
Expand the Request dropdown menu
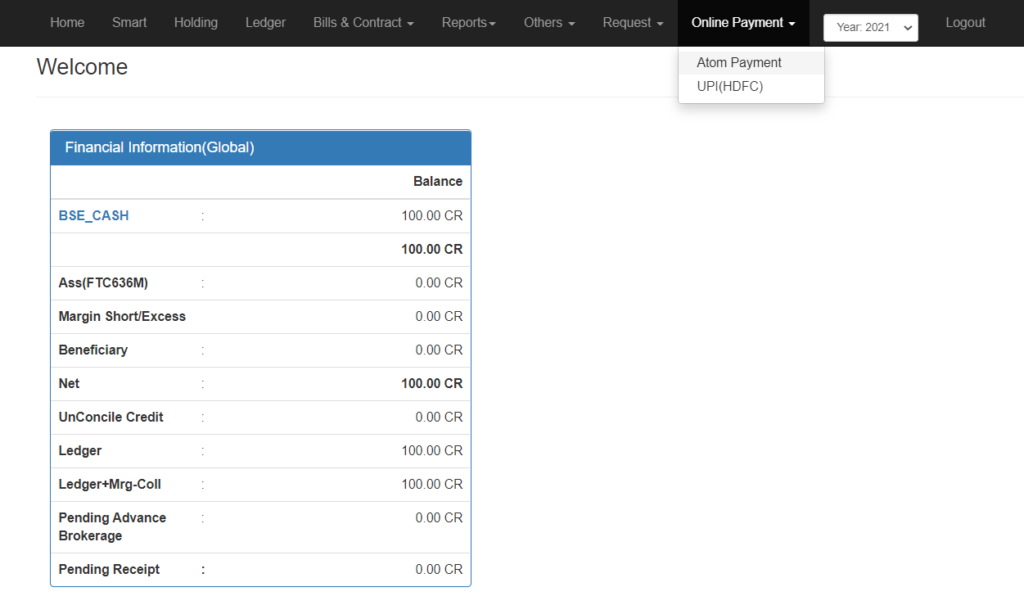pos(633,23)
